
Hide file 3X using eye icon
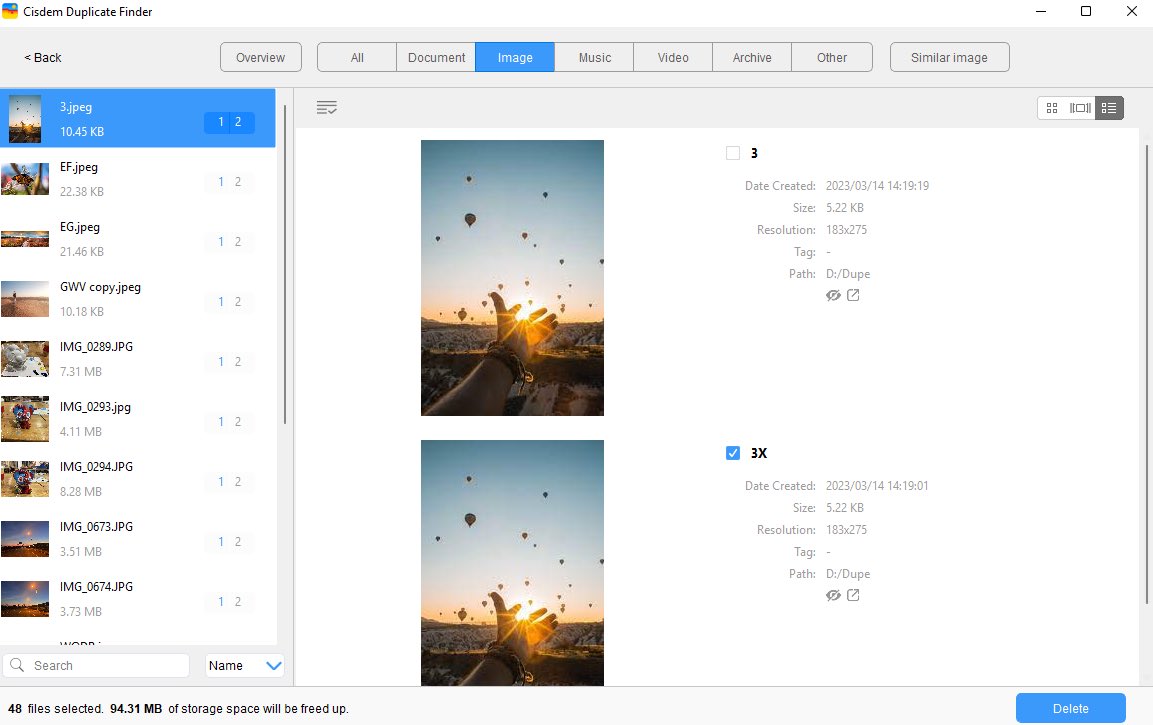pyautogui.click(x=833, y=596)
